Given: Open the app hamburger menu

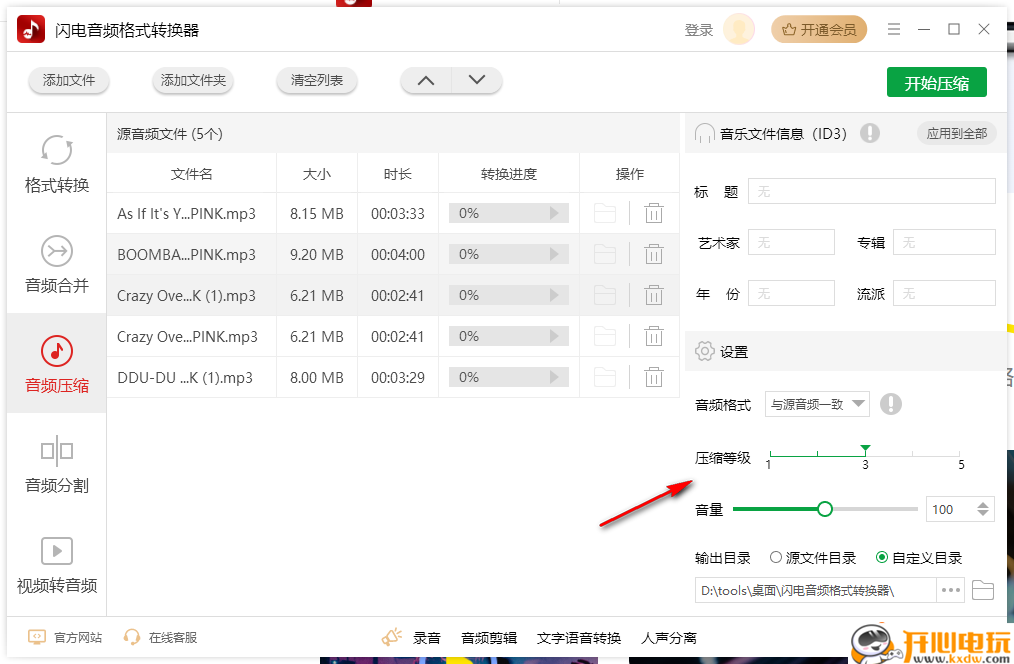Looking at the screenshot, I should coord(893,29).
